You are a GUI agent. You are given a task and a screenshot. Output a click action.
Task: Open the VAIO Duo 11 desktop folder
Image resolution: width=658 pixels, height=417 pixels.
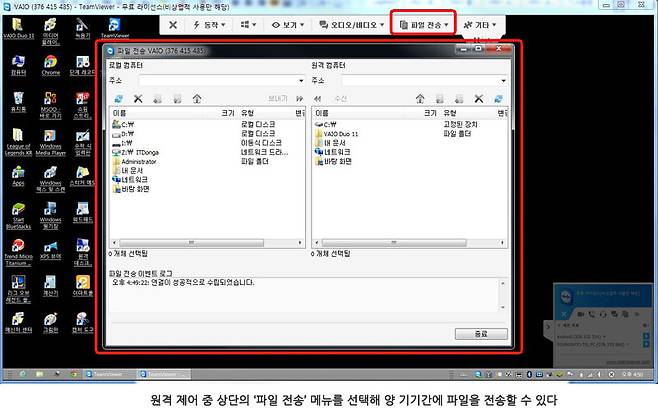[18, 29]
